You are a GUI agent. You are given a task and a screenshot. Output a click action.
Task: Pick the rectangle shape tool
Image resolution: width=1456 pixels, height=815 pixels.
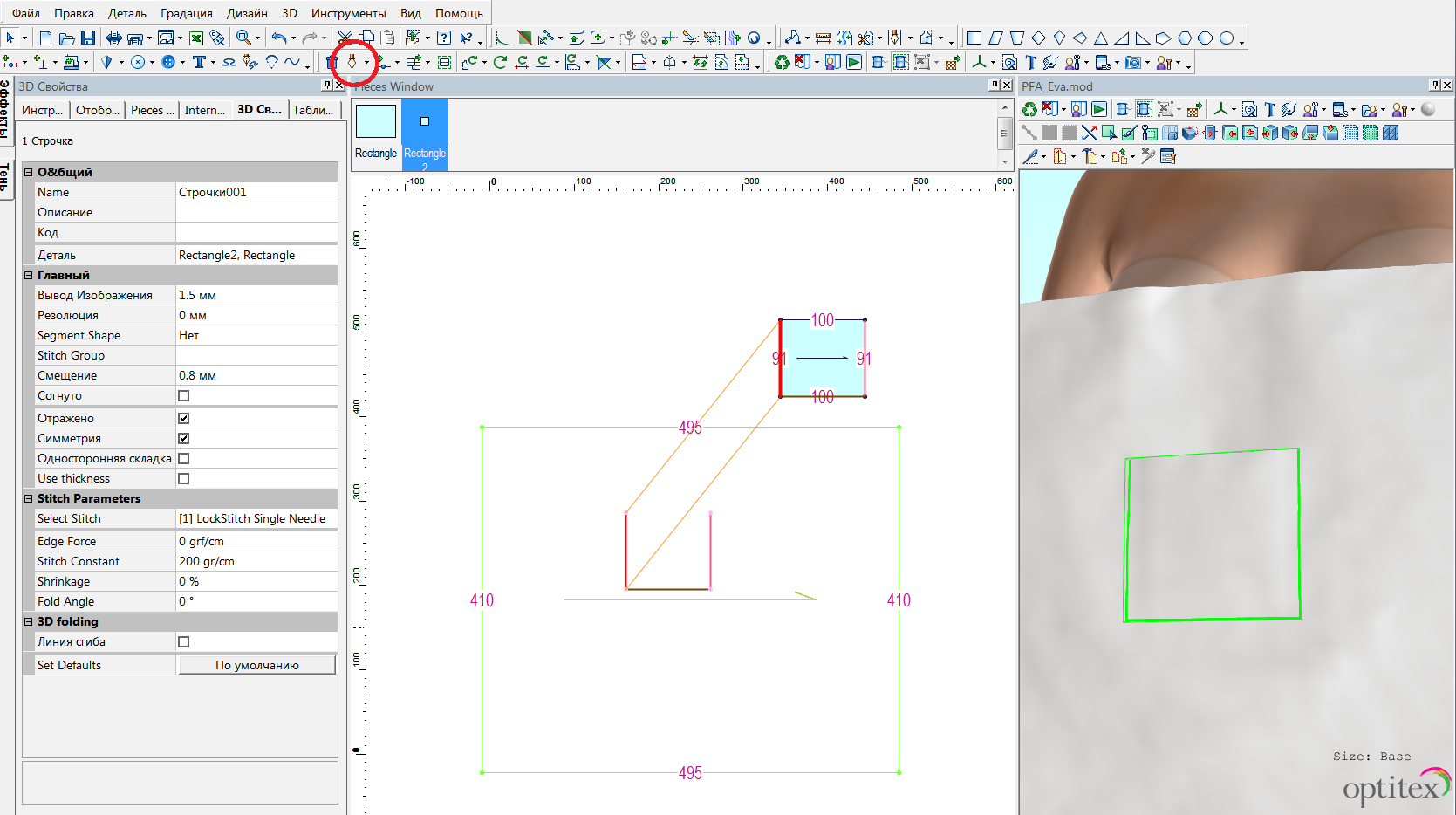[x=974, y=38]
